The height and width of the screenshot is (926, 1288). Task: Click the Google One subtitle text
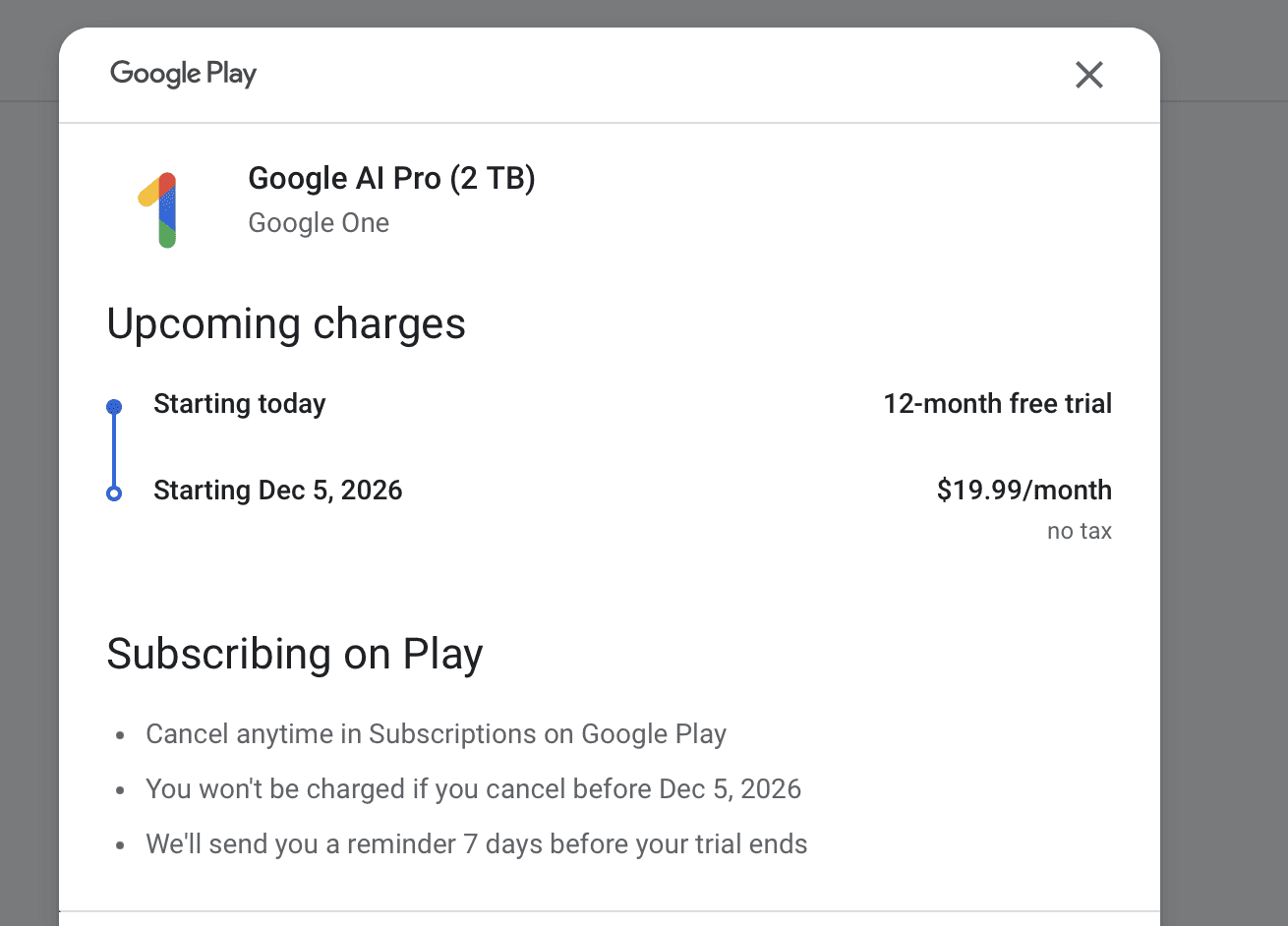click(x=319, y=223)
